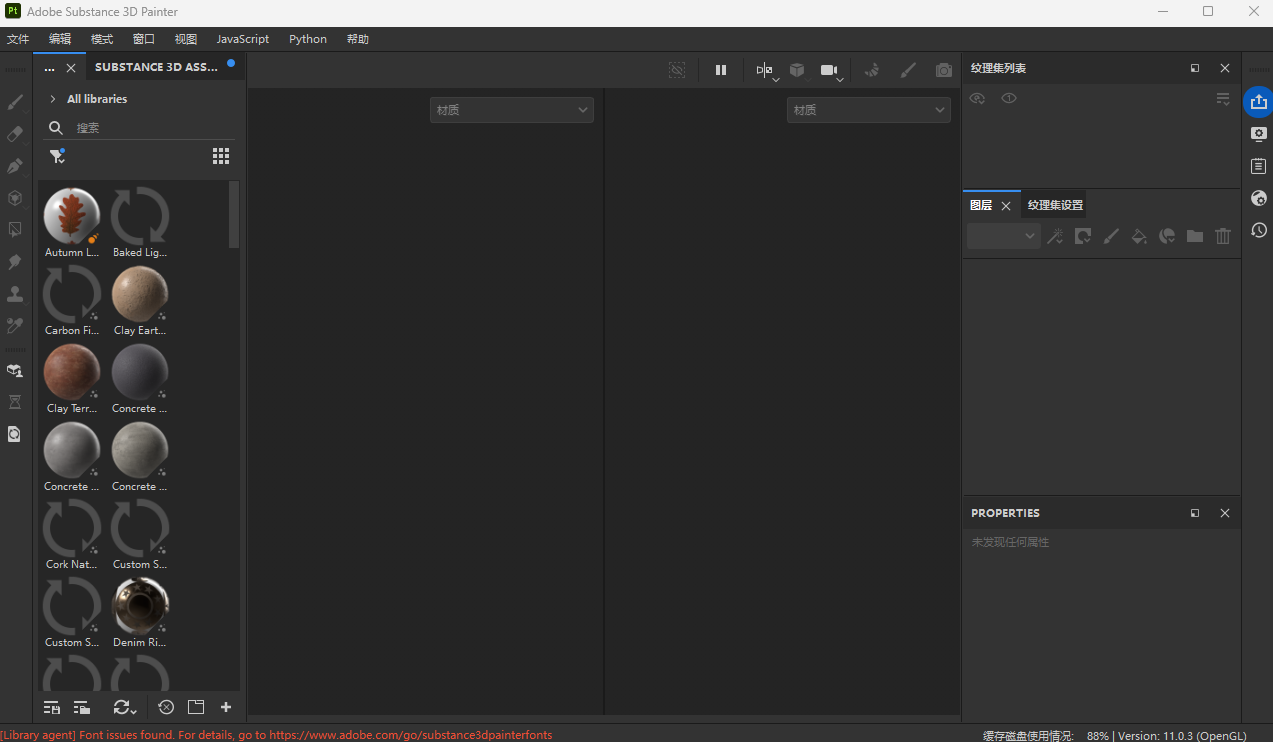Open the history clock icon on right dock
The image size is (1273, 742).
click(1259, 230)
